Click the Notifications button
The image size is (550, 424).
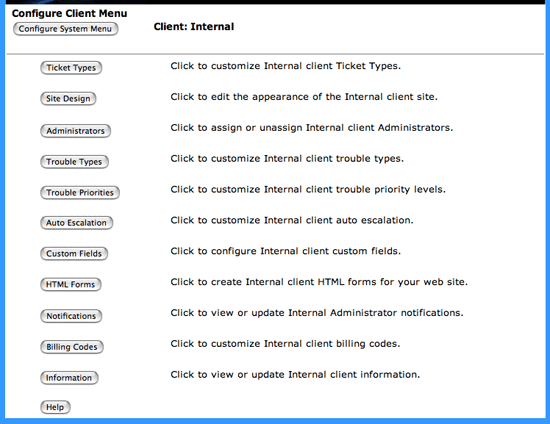click(71, 316)
